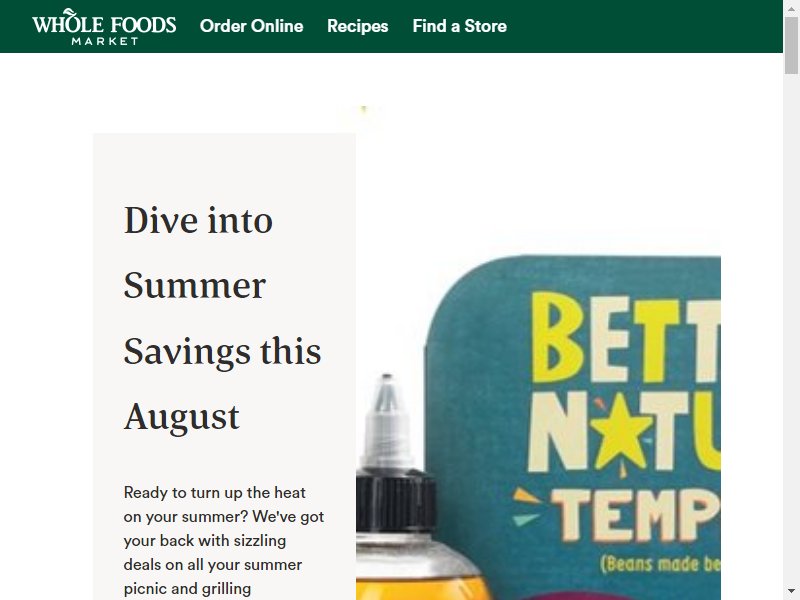Select the 'Ready to turn up the heat' paragraph

point(223,541)
